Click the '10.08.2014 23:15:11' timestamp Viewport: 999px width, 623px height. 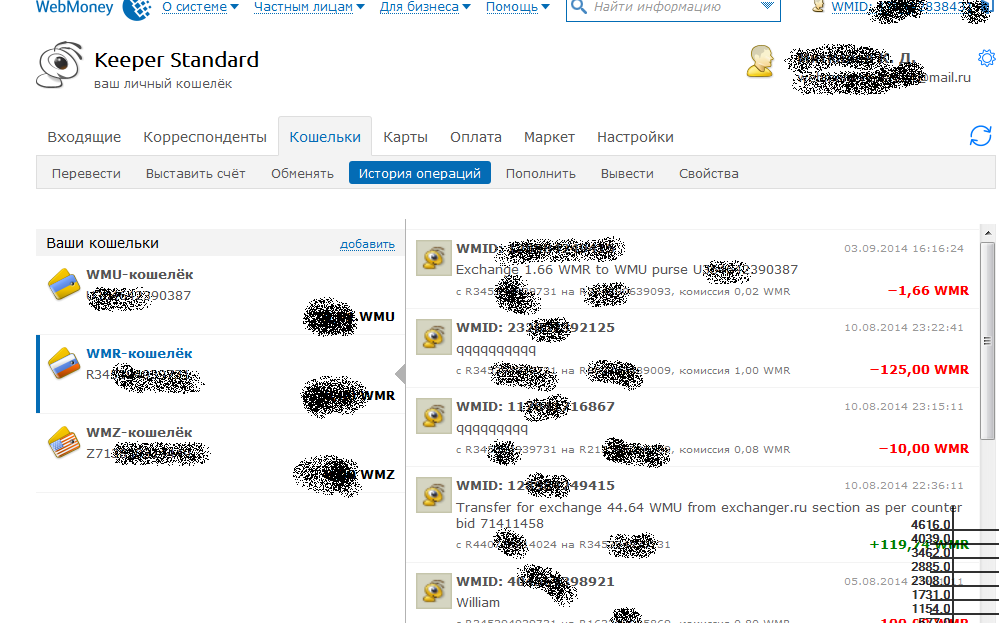pyautogui.click(x=903, y=406)
